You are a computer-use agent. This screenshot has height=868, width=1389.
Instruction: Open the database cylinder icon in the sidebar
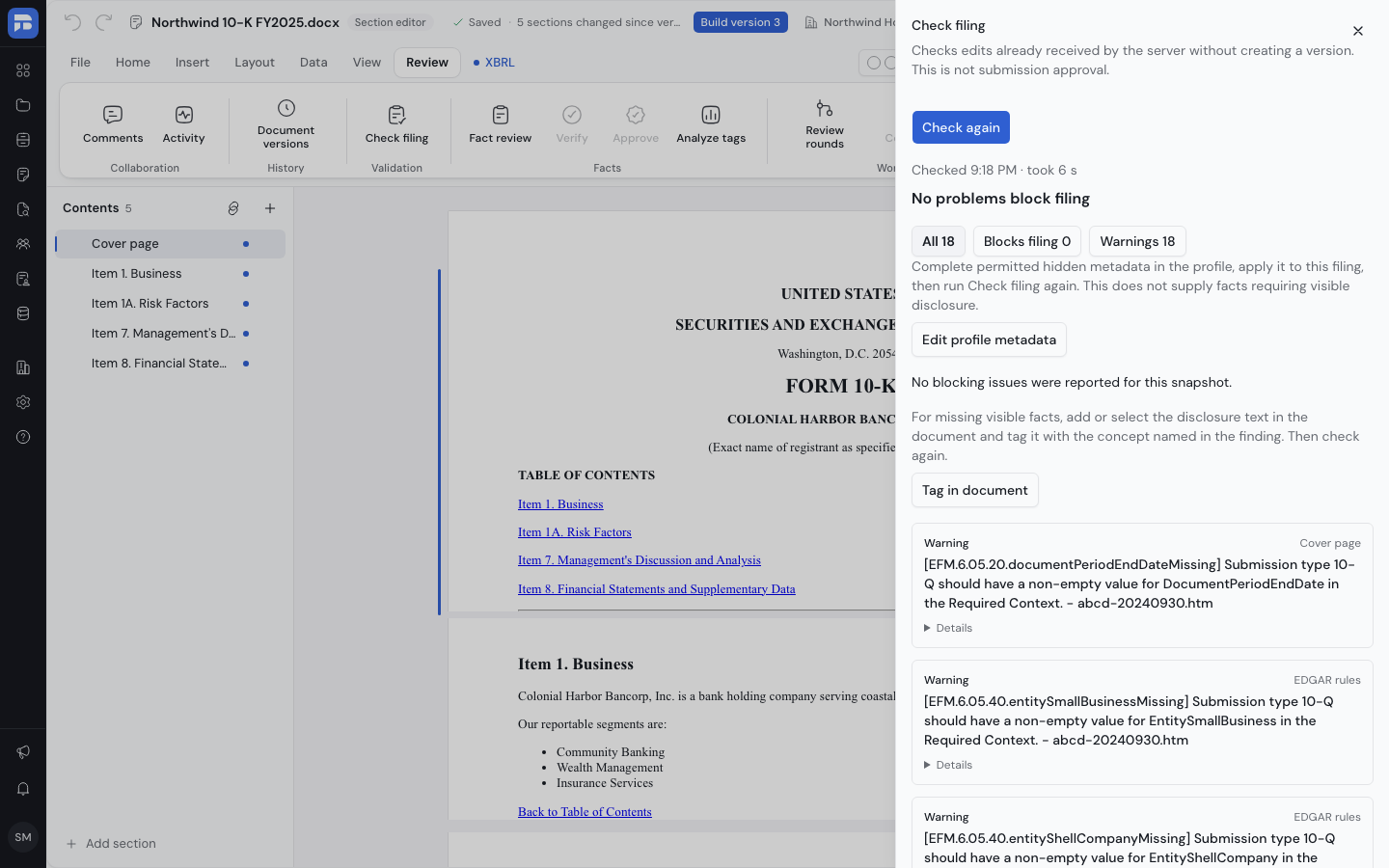(23, 313)
